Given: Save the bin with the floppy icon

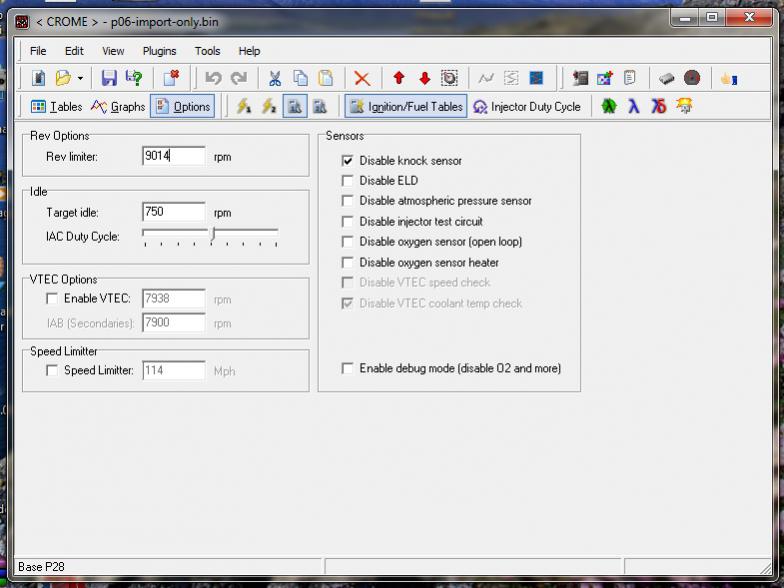Looking at the screenshot, I should click(108, 78).
